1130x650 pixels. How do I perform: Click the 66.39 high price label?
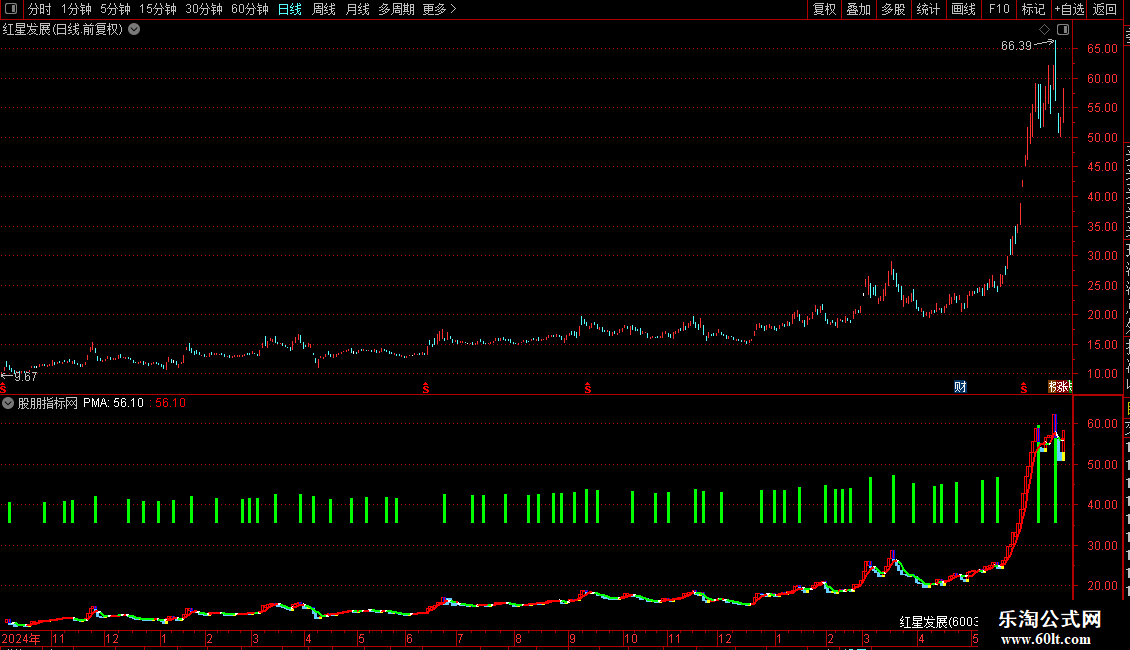pyautogui.click(x=1016, y=46)
